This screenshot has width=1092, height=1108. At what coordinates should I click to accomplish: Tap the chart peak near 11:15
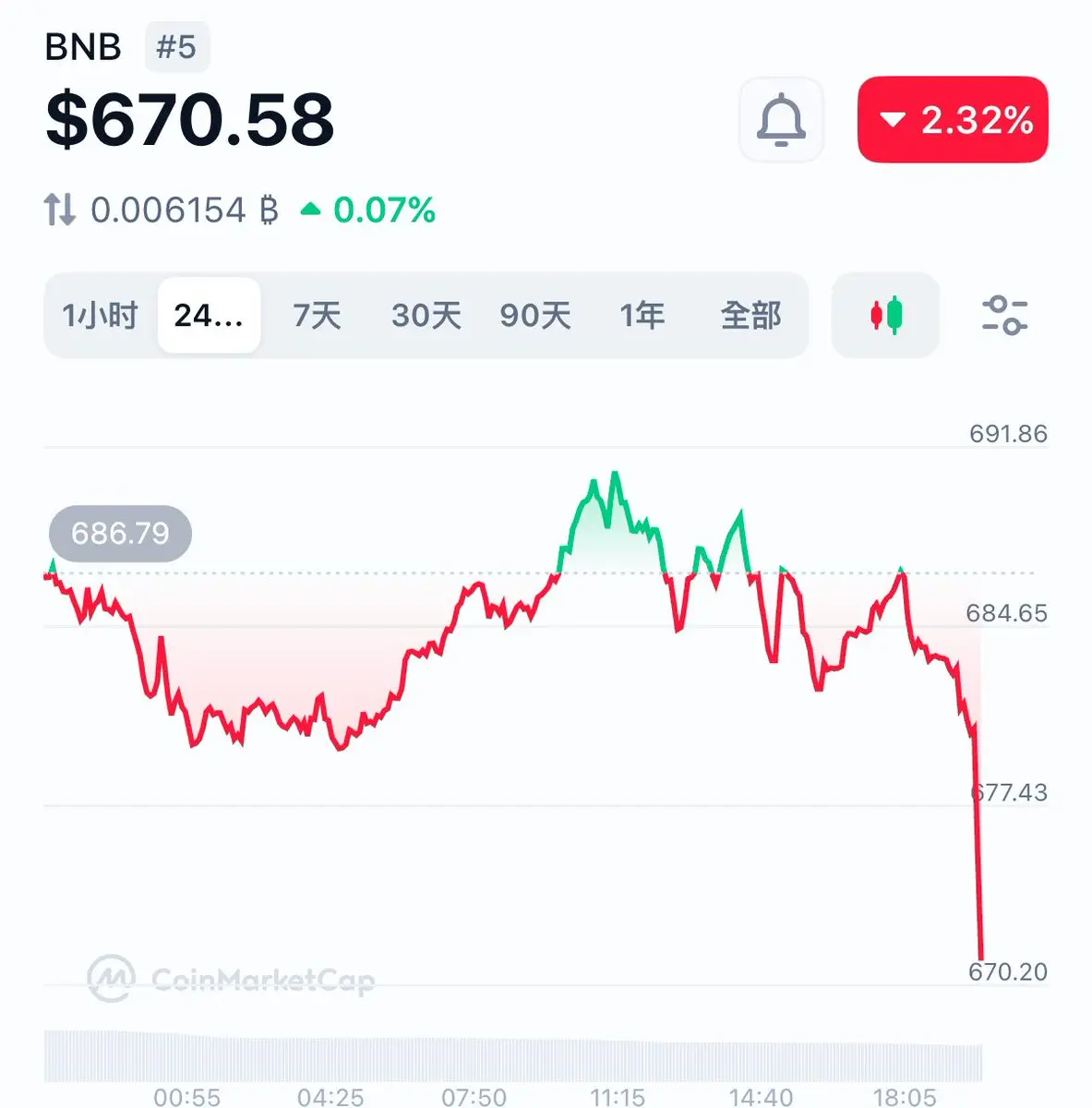(x=615, y=475)
